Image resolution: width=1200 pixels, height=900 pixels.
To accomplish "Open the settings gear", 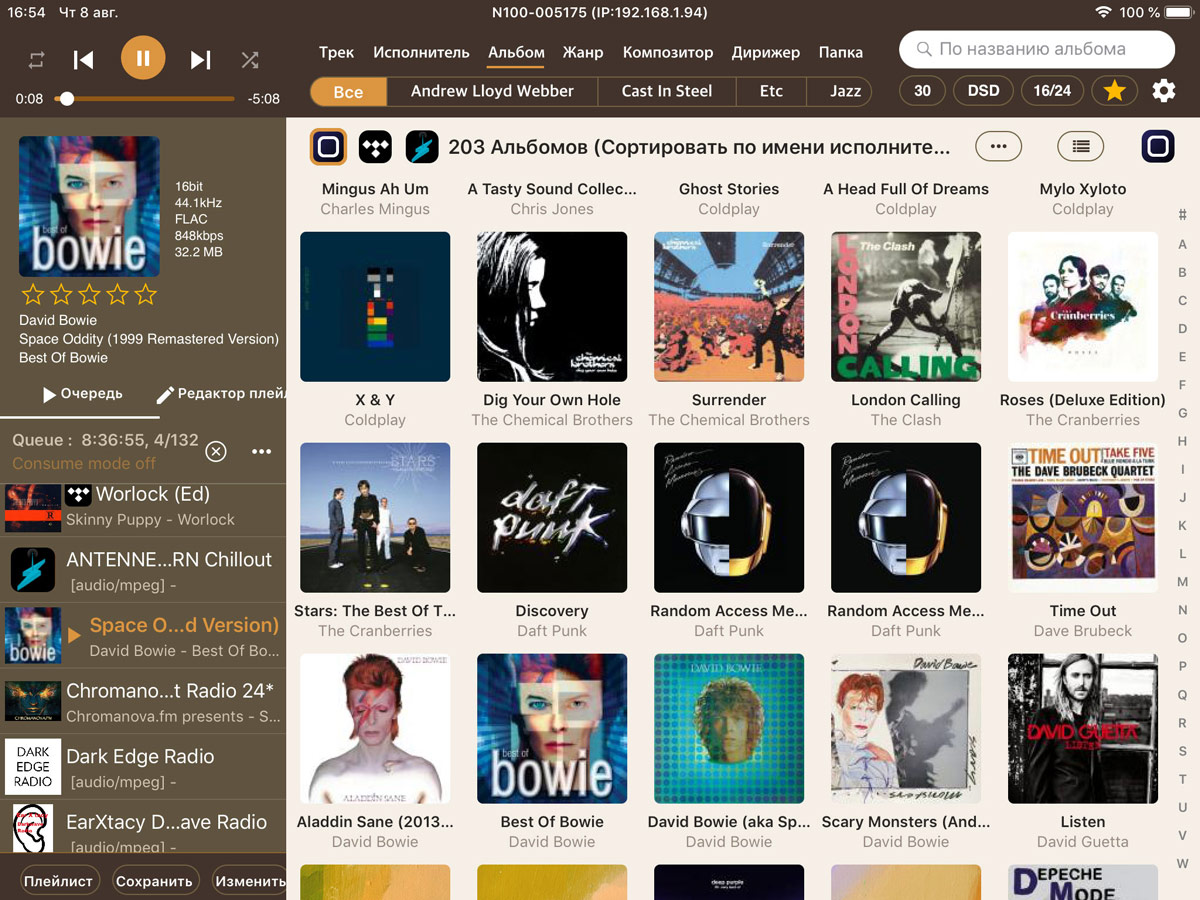I will tap(1163, 91).
